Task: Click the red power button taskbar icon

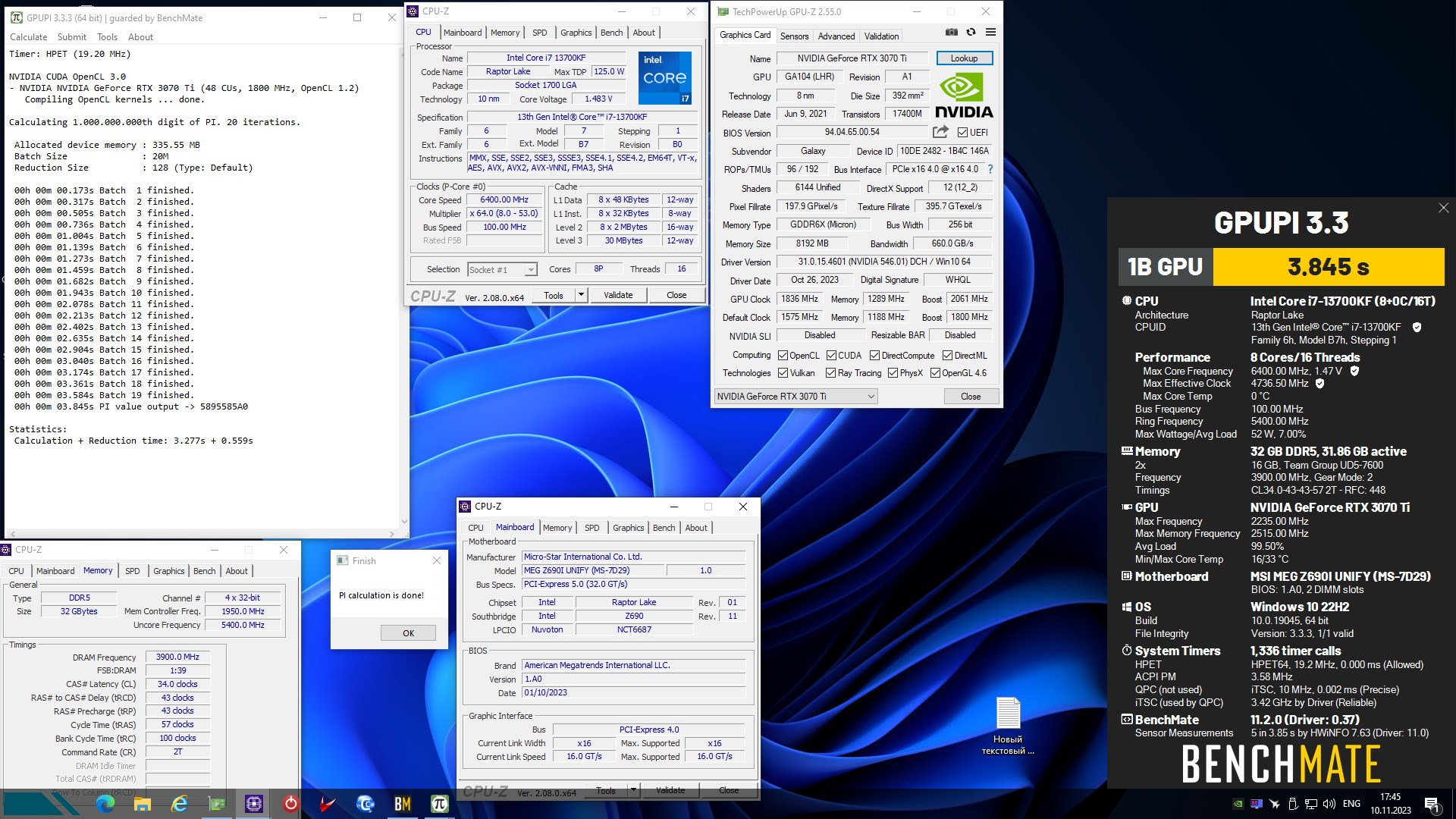Action: [x=290, y=804]
